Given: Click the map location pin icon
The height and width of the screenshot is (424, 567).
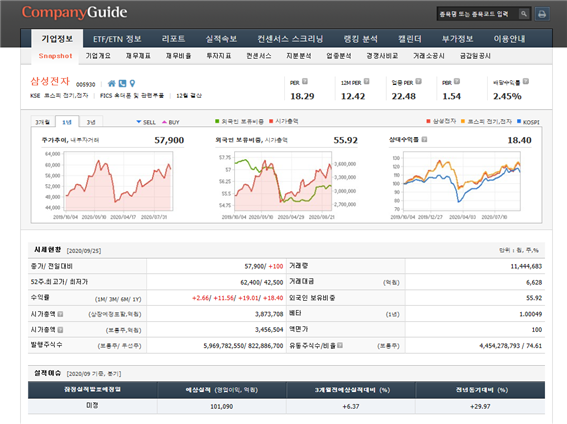Looking at the screenshot, I should [132, 83].
